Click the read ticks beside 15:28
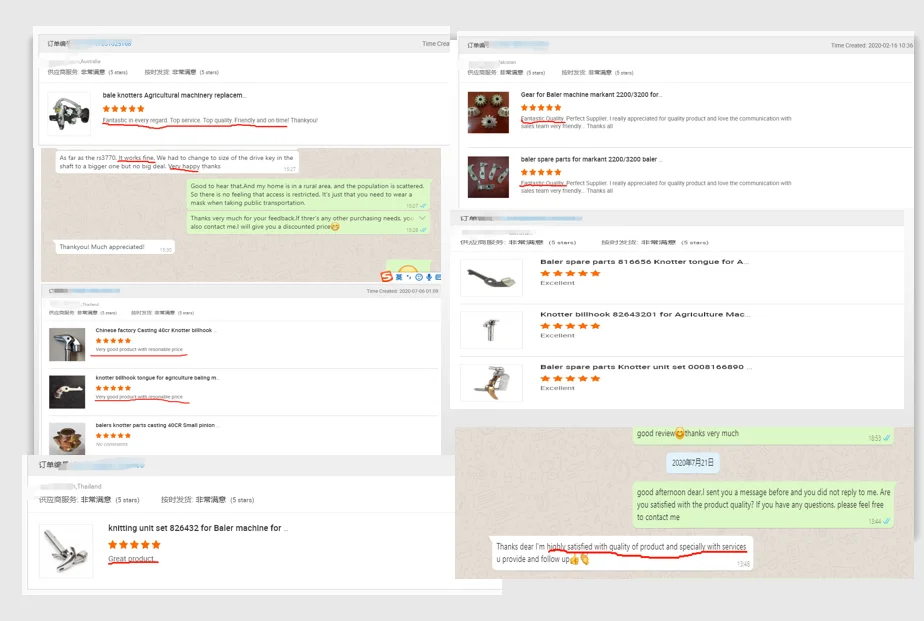This screenshot has height=621, width=924. 423,230
